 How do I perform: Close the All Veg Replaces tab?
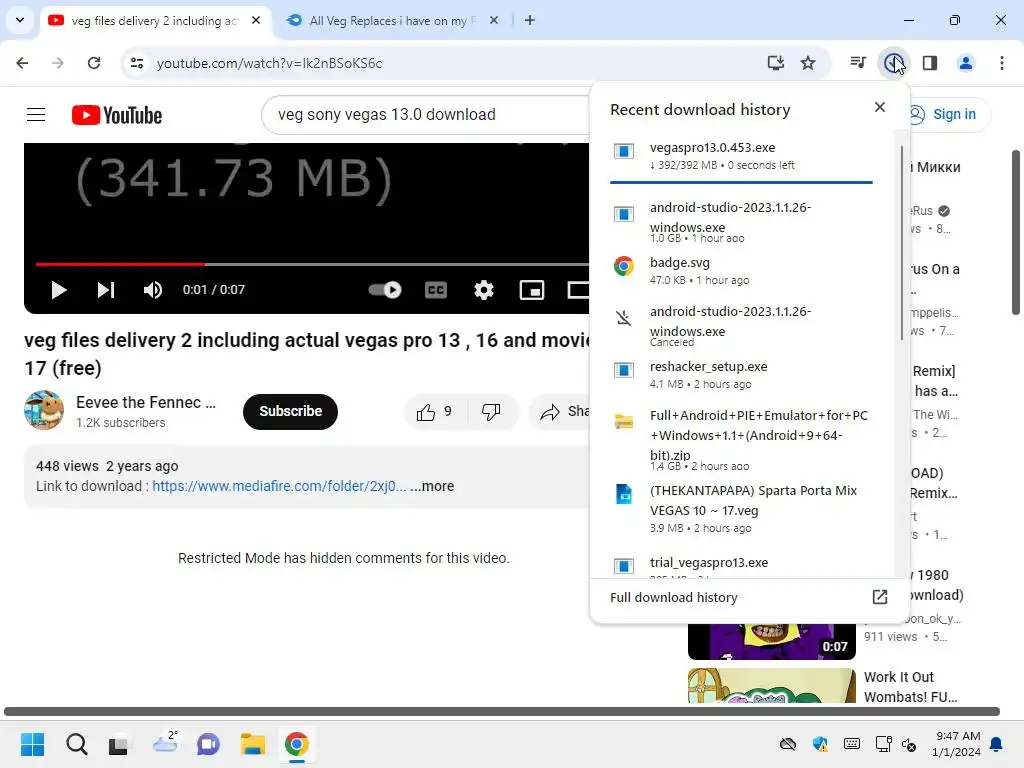coord(494,20)
